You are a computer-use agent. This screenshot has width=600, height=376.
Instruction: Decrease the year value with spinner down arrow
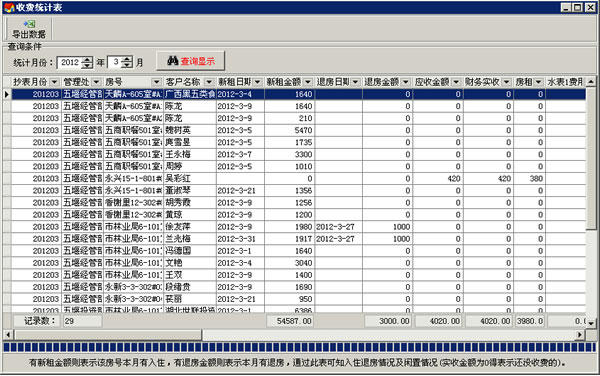click(x=87, y=65)
